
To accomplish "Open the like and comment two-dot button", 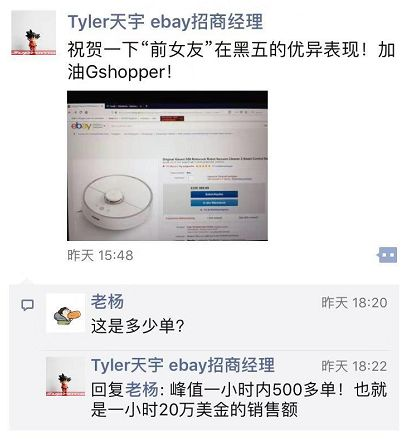I will coord(387,255).
